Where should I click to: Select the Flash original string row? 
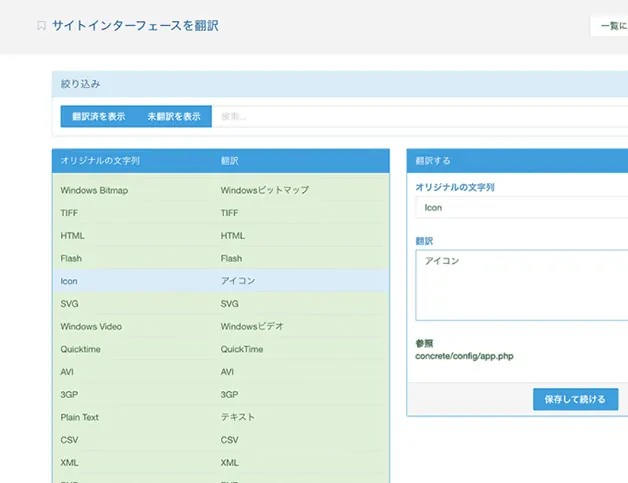221,258
